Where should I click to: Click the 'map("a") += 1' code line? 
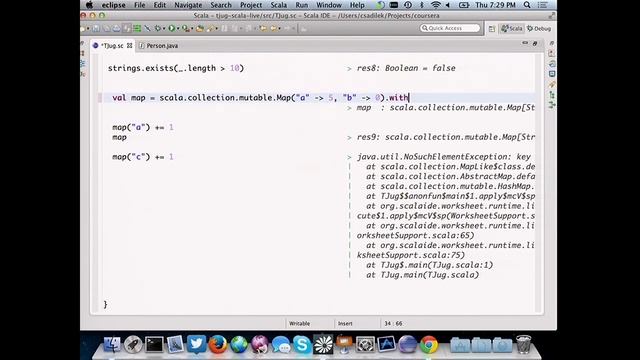coord(143,127)
